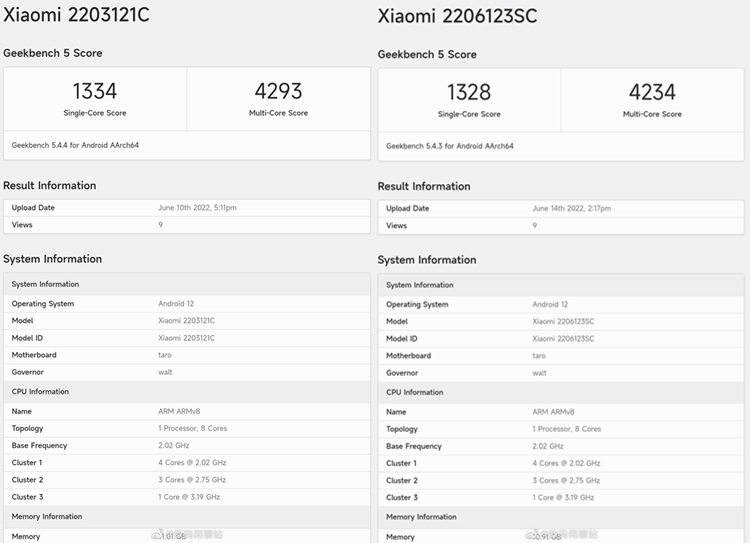Click the left Topology row value
This screenshot has height=543, width=750.
pyautogui.click(x=193, y=428)
